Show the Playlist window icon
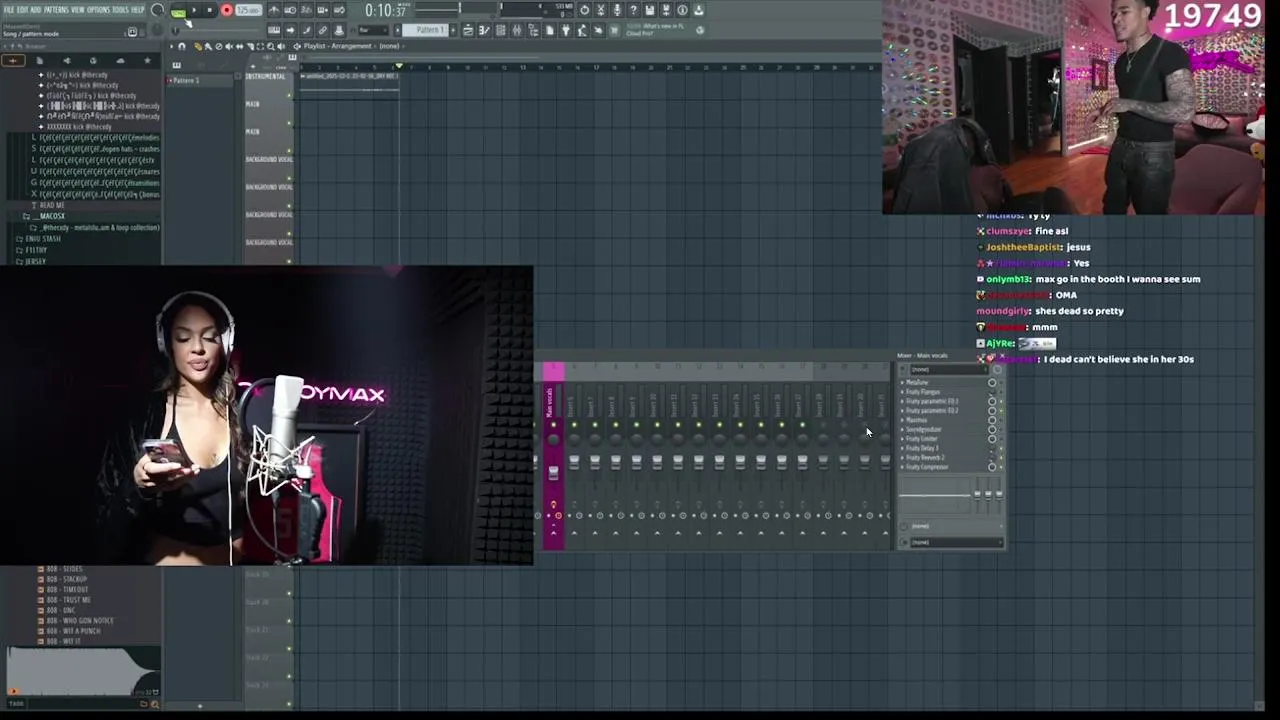1280x720 pixels. [x=467, y=30]
